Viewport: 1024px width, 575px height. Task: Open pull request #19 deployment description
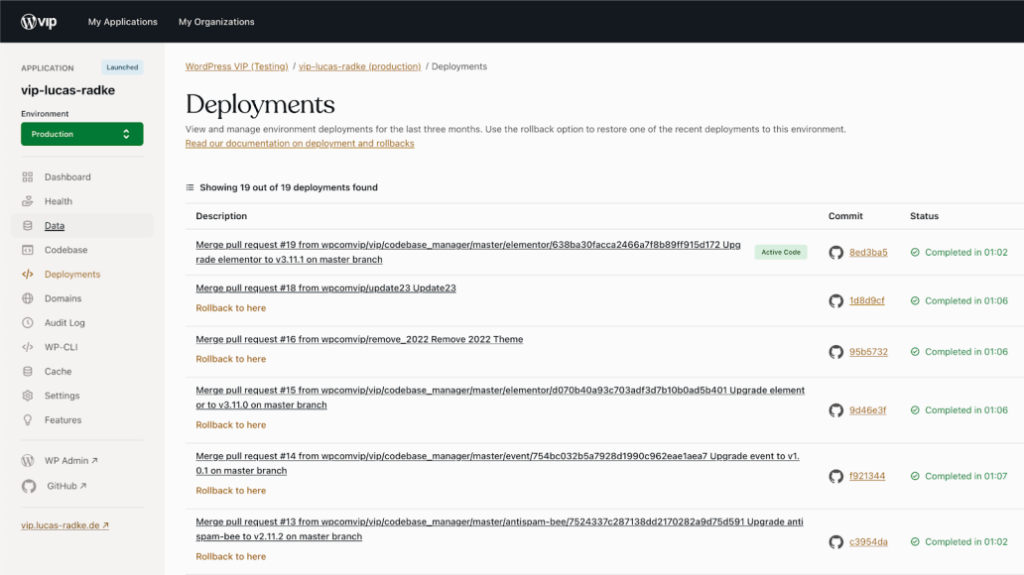point(468,252)
